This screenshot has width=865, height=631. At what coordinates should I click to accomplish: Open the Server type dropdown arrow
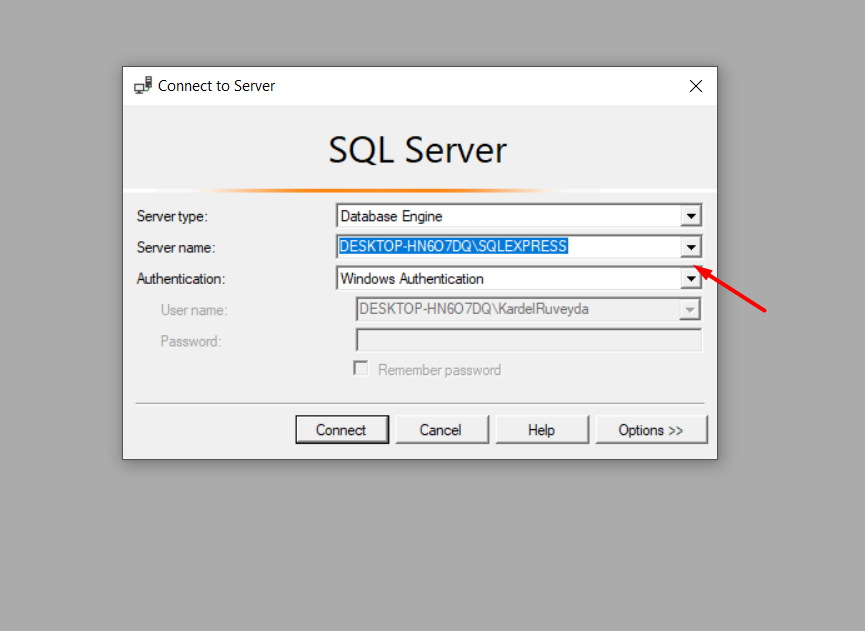tap(691, 216)
